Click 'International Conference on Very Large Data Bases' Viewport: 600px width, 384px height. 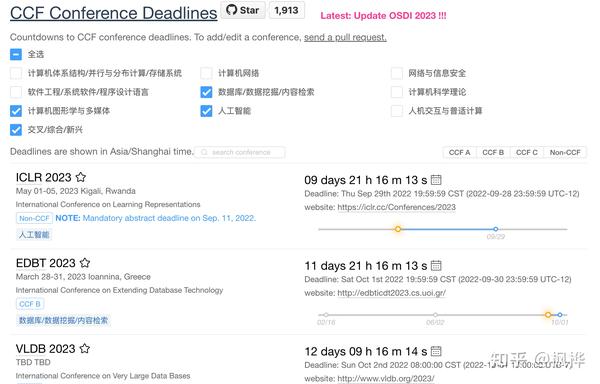click(x=103, y=376)
